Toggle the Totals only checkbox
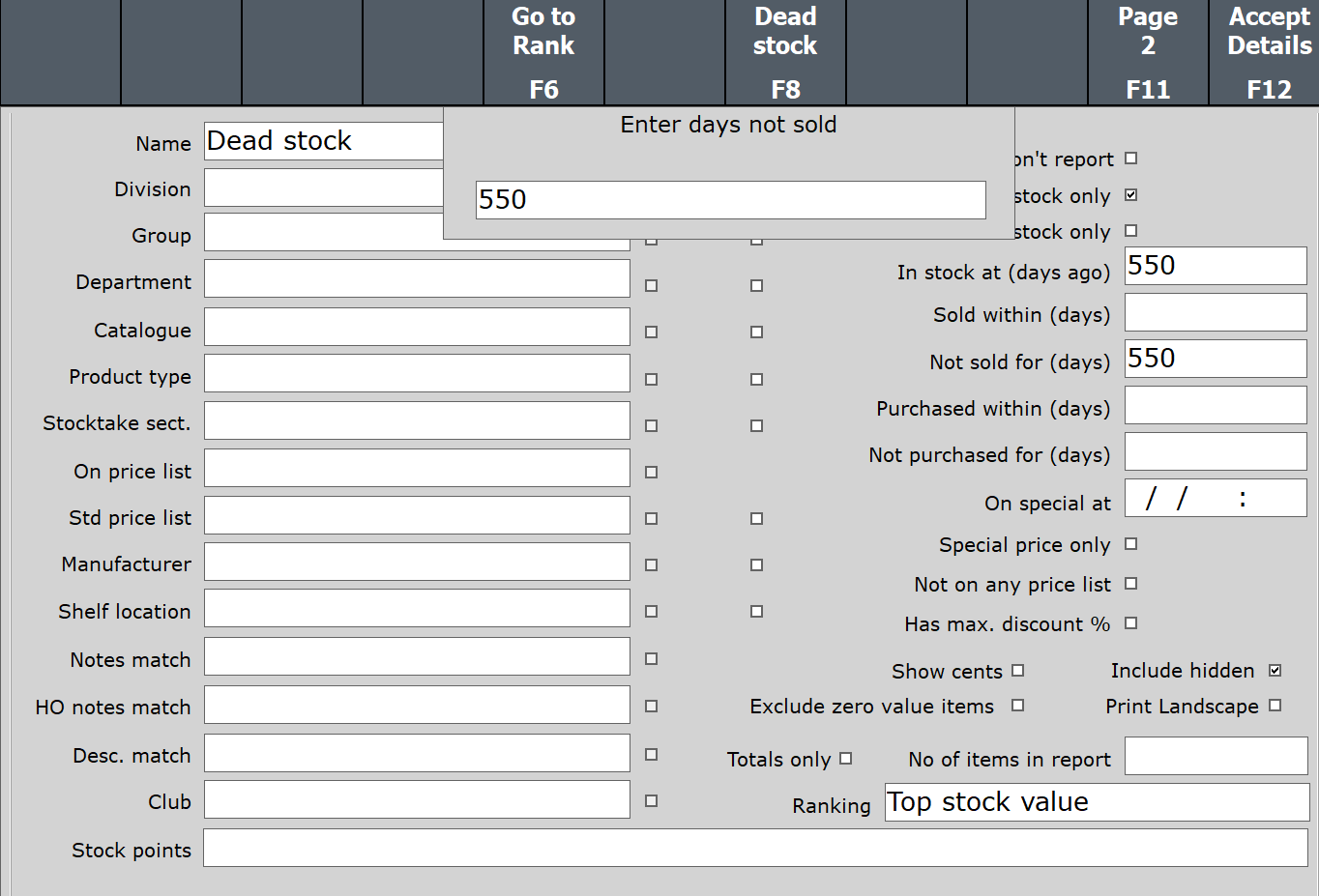 click(845, 759)
